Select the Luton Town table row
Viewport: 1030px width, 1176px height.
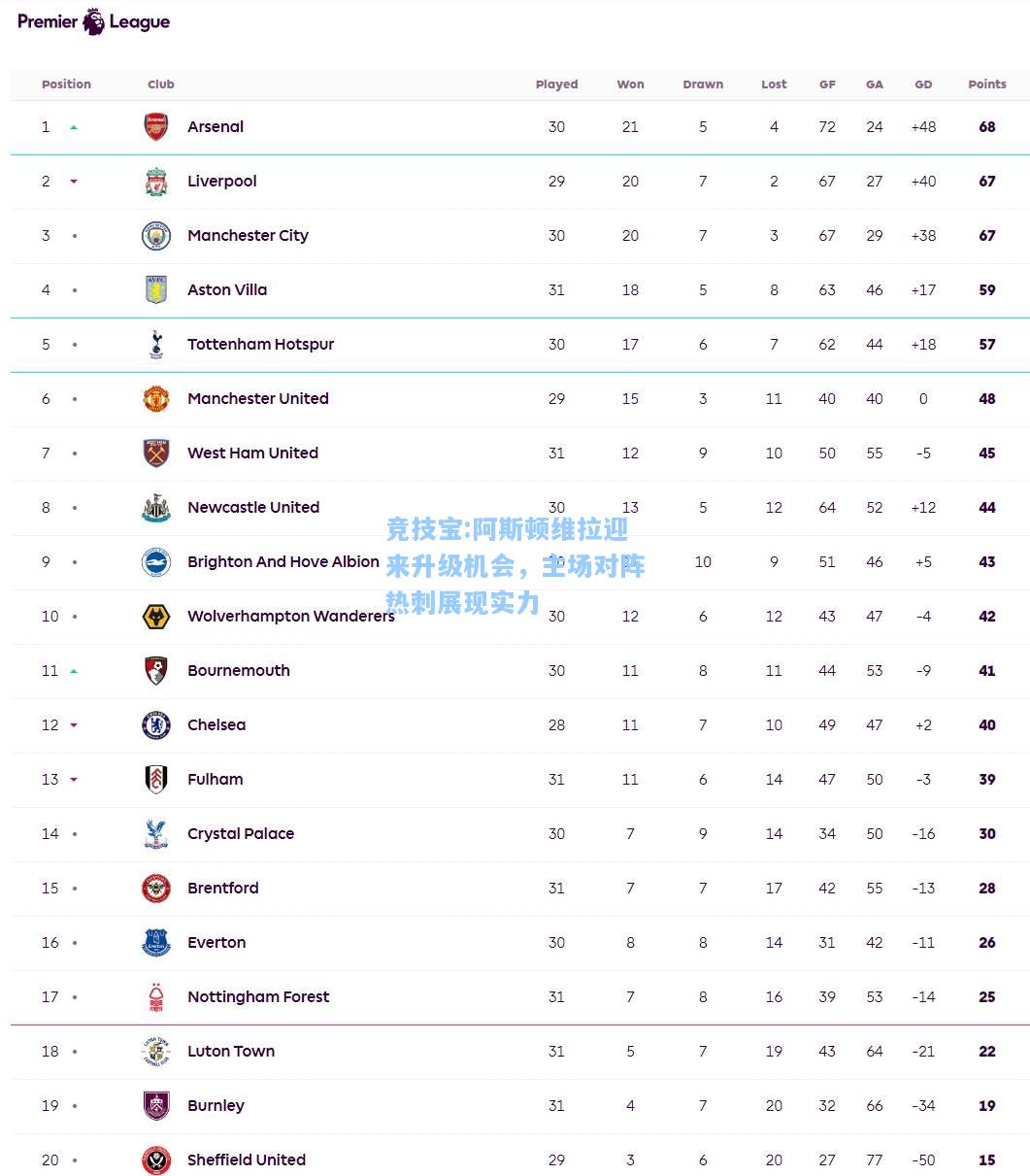[520, 1052]
